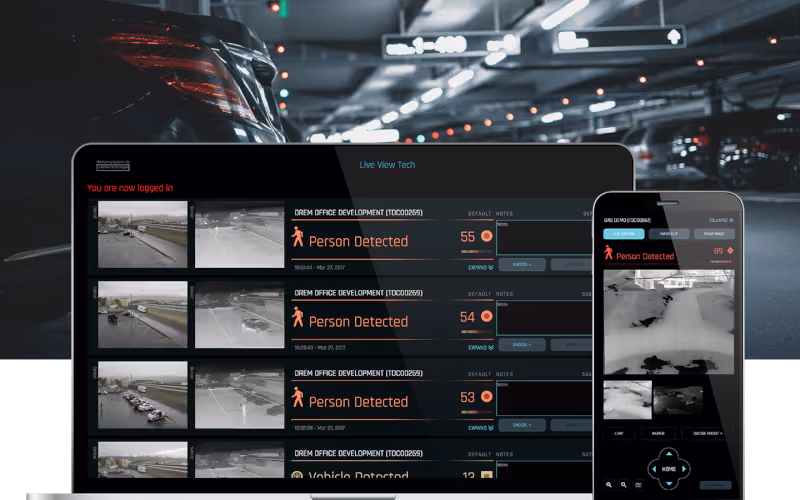800x500 pixels.
Task: Click the Live View Technologies logo on laptop screen
Action: [x=113, y=165]
